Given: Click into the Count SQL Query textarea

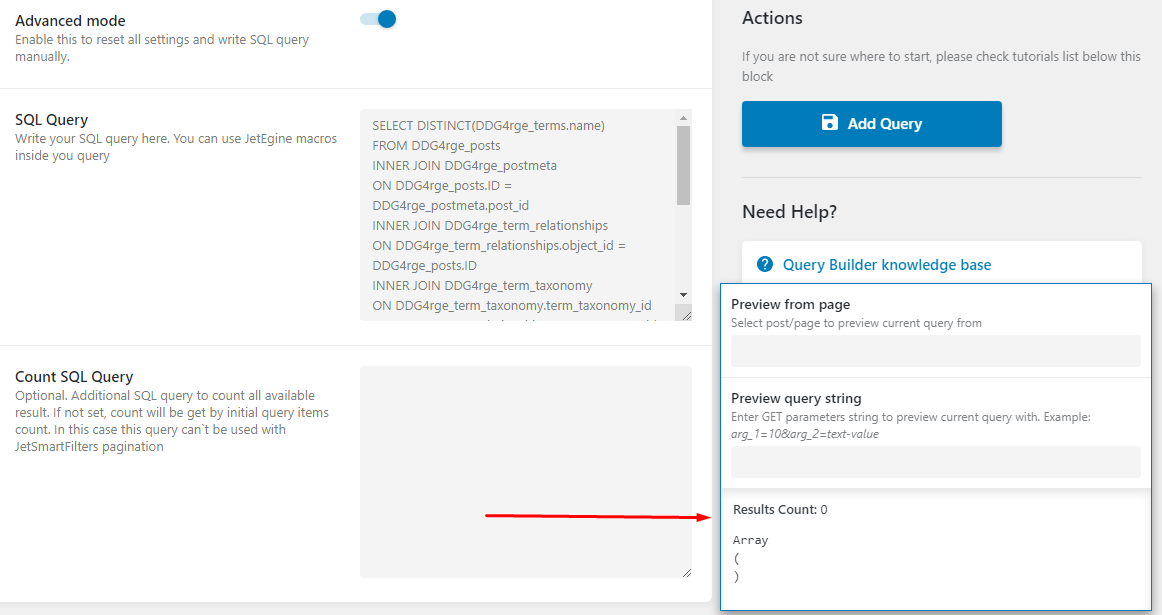Looking at the screenshot, I should 526,472.
